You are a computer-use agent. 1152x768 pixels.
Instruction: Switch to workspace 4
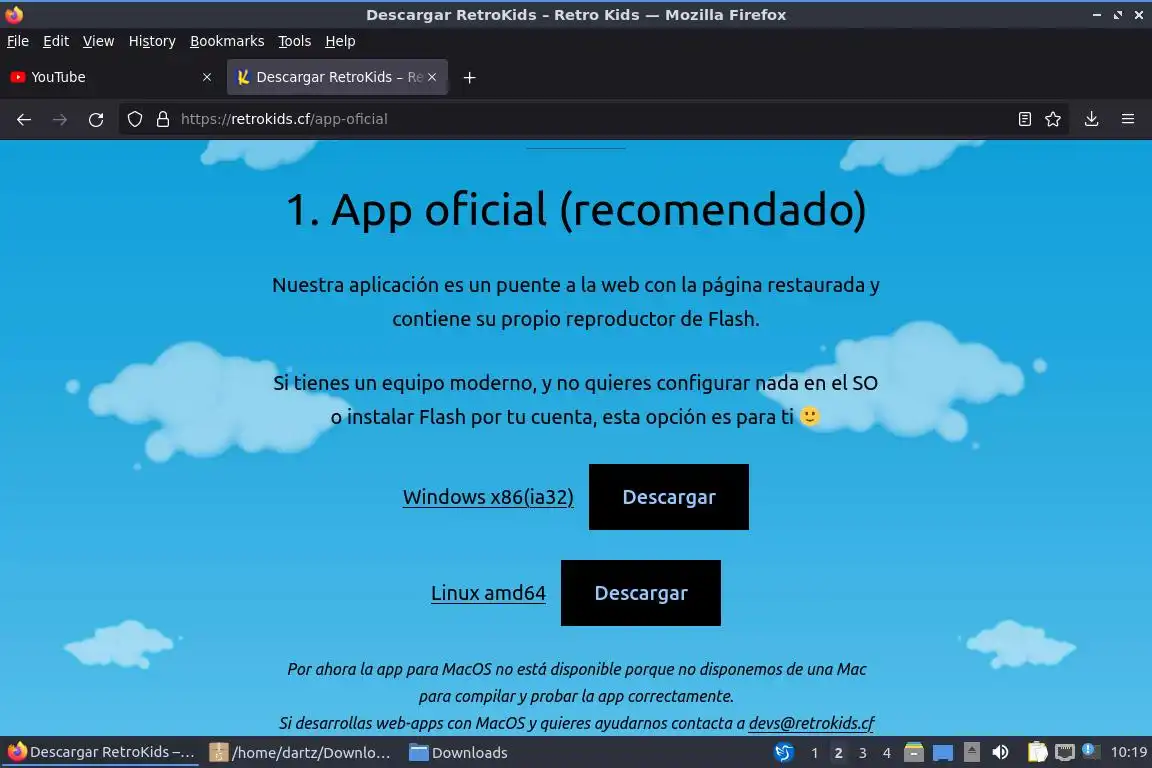pyautogui.click(x=887, y=753)
